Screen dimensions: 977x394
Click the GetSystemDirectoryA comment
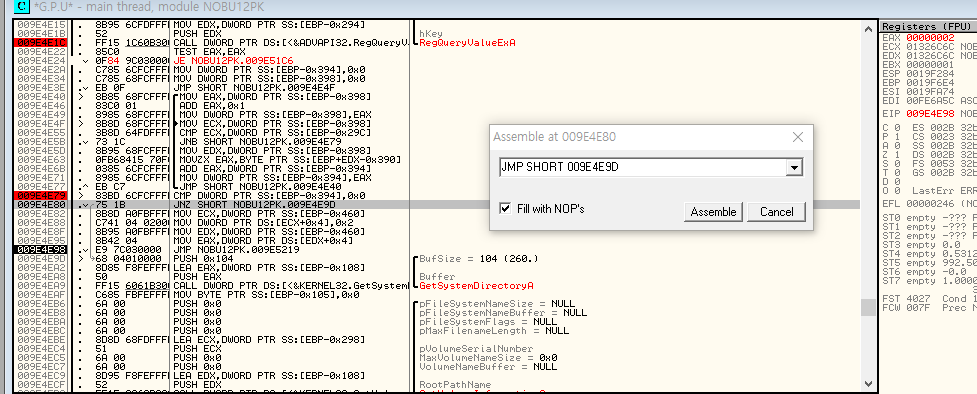tap(476, 286)
